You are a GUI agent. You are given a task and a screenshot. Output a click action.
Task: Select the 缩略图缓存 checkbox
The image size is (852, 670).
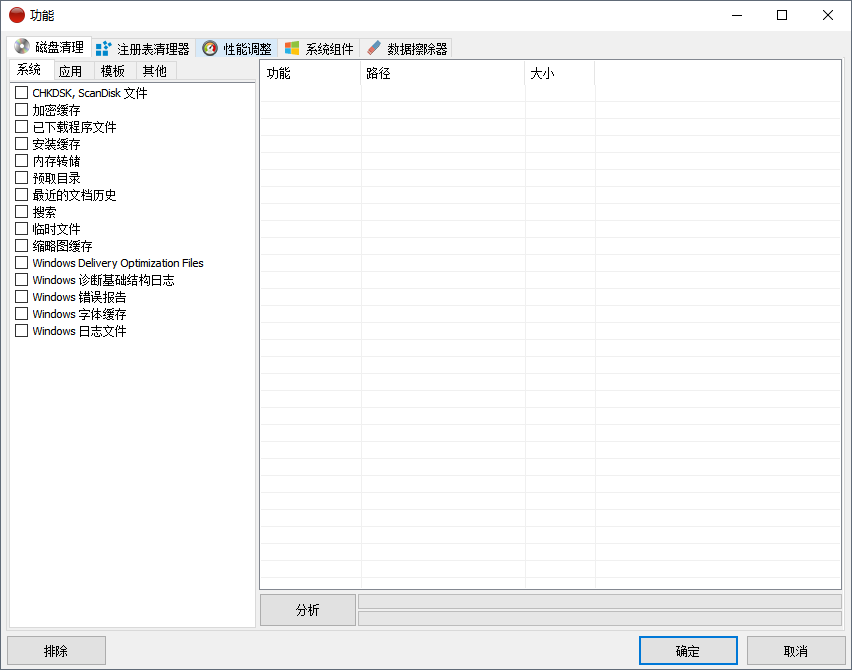21,245
